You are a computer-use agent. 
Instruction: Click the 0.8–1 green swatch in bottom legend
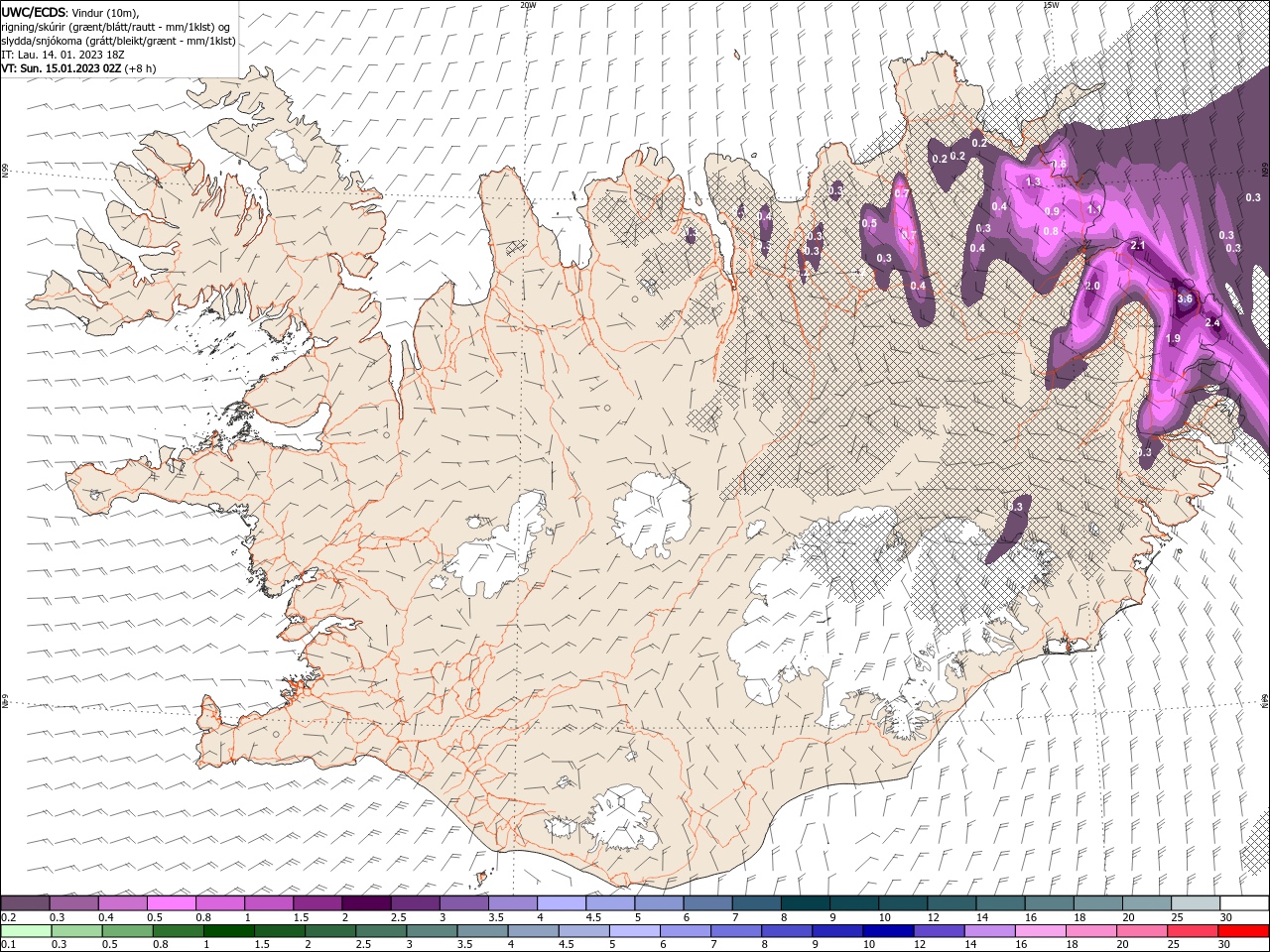click(179, 930)
